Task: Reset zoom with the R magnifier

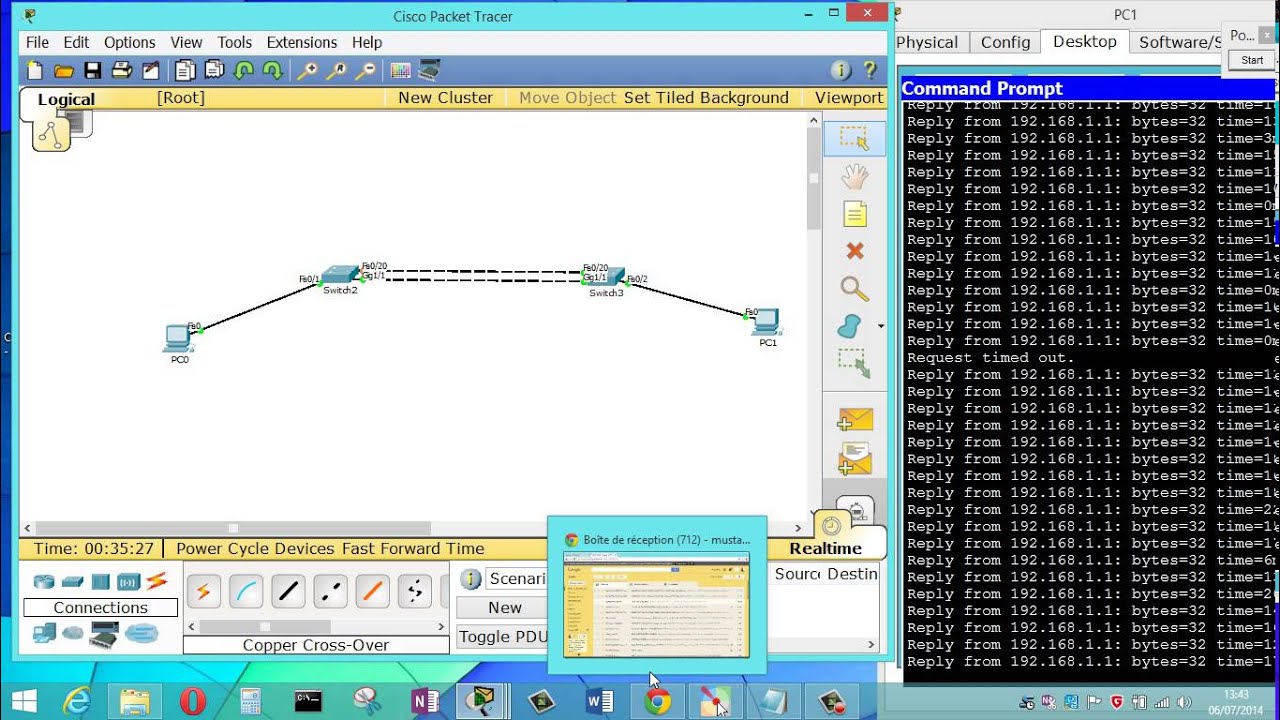Action: point(337,70)
